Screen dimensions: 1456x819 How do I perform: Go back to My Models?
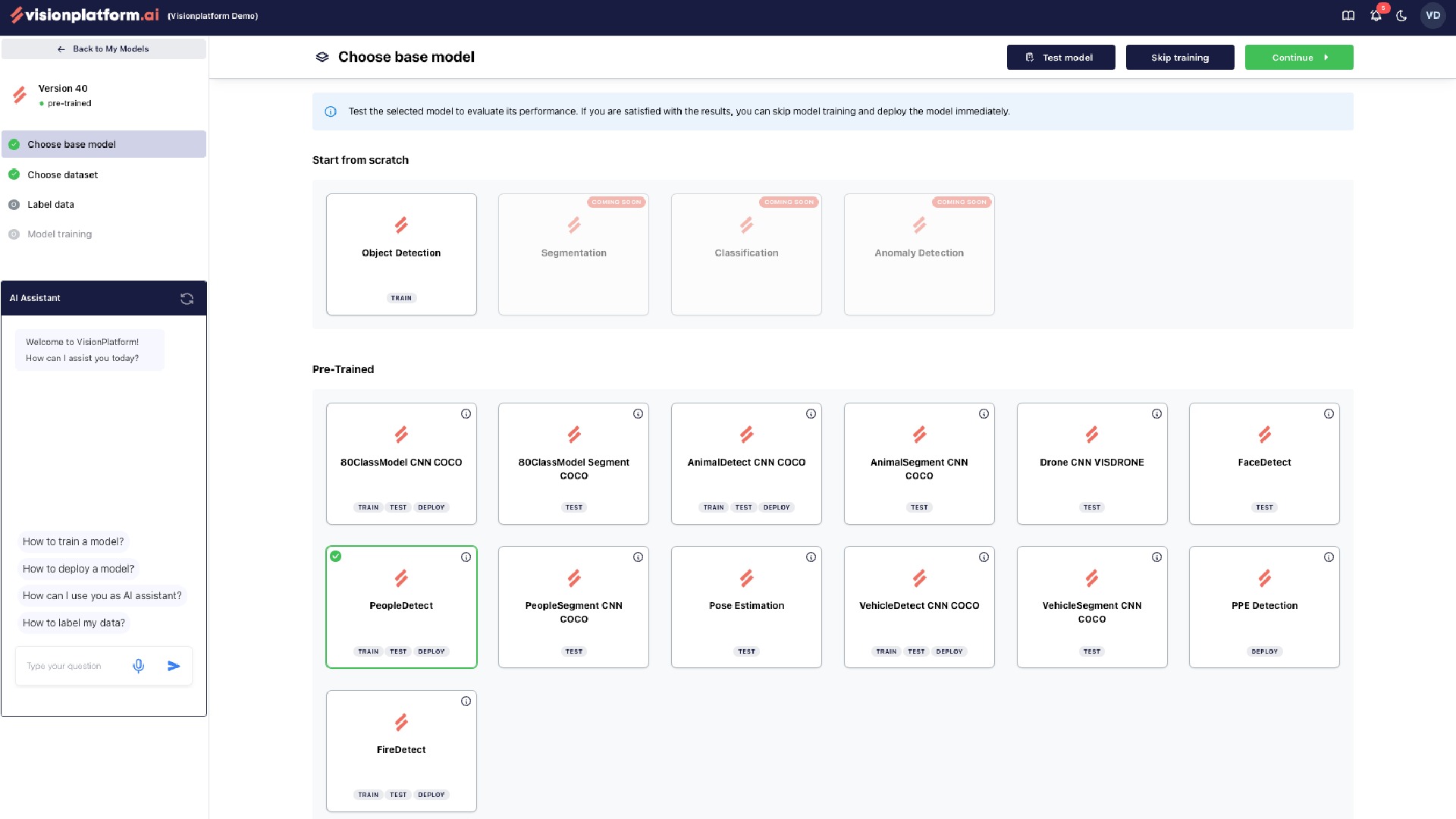pyautogui.click(x=104, y=49)
